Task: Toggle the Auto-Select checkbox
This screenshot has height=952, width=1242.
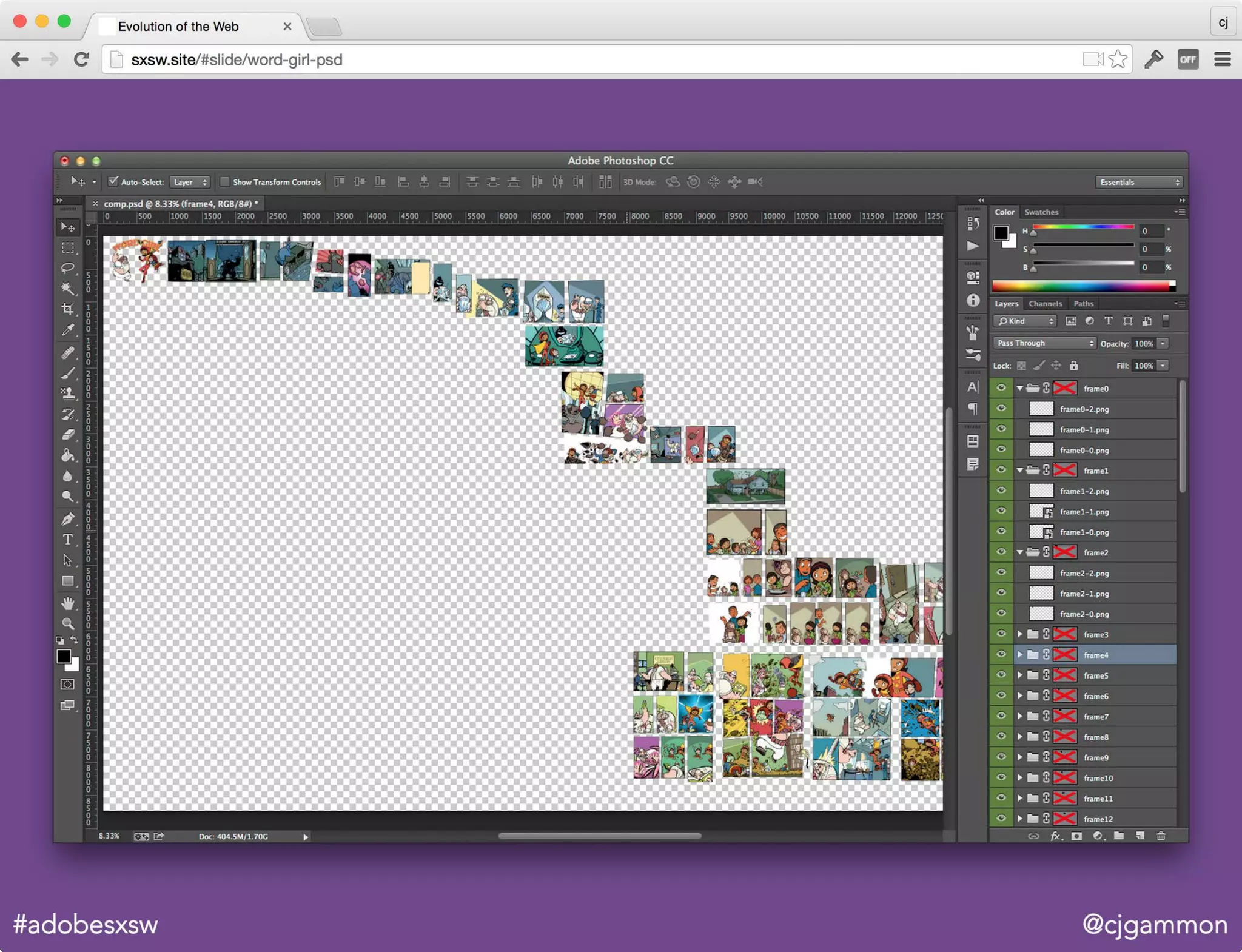Action: 113,181
